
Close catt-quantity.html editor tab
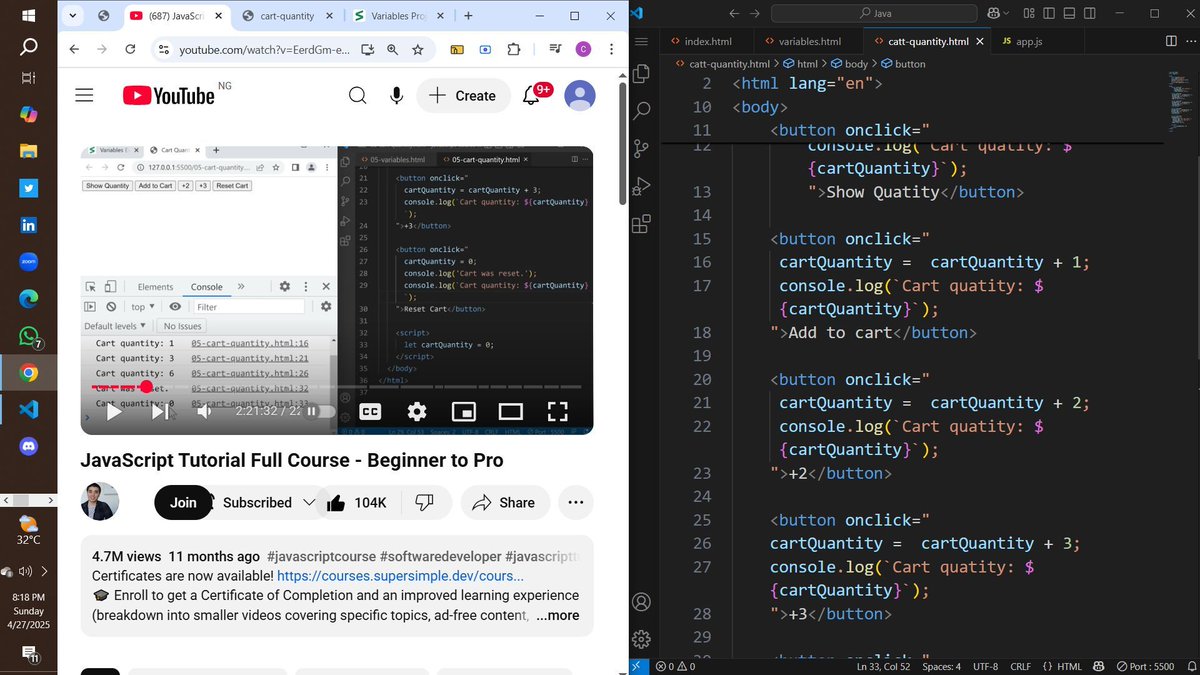click(980, 41)
